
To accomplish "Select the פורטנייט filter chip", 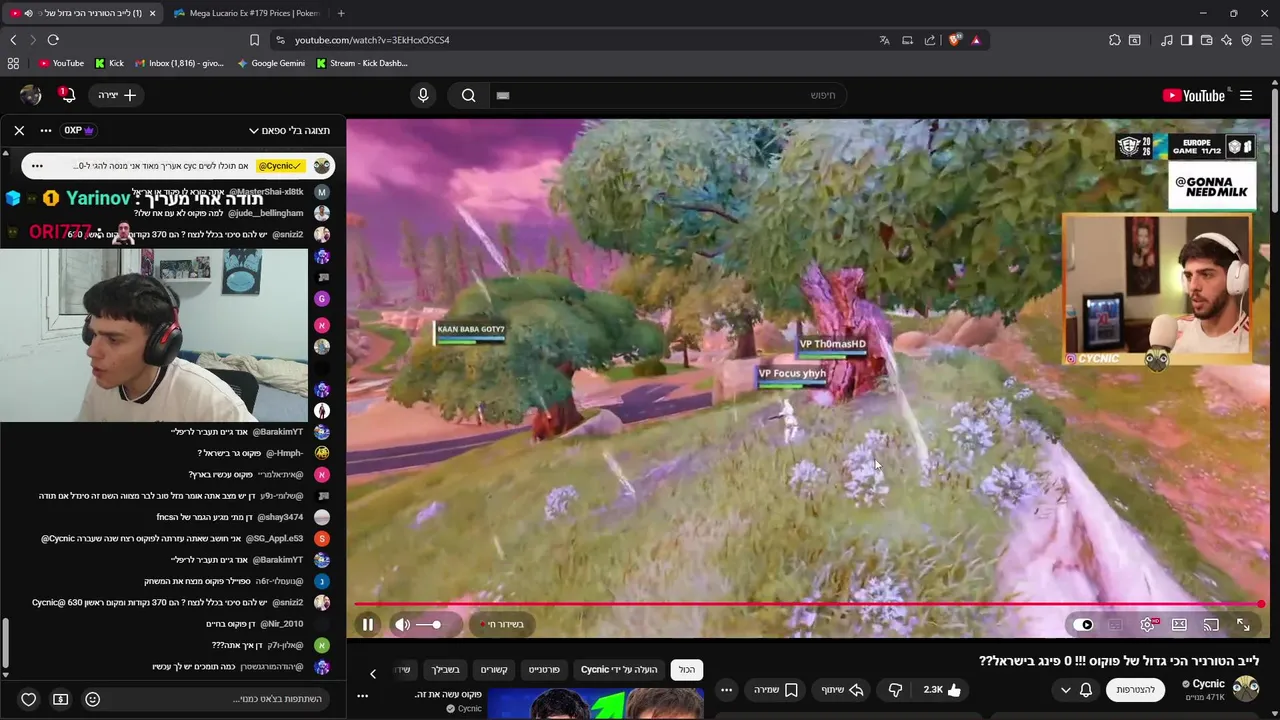I will coord(544,670).
